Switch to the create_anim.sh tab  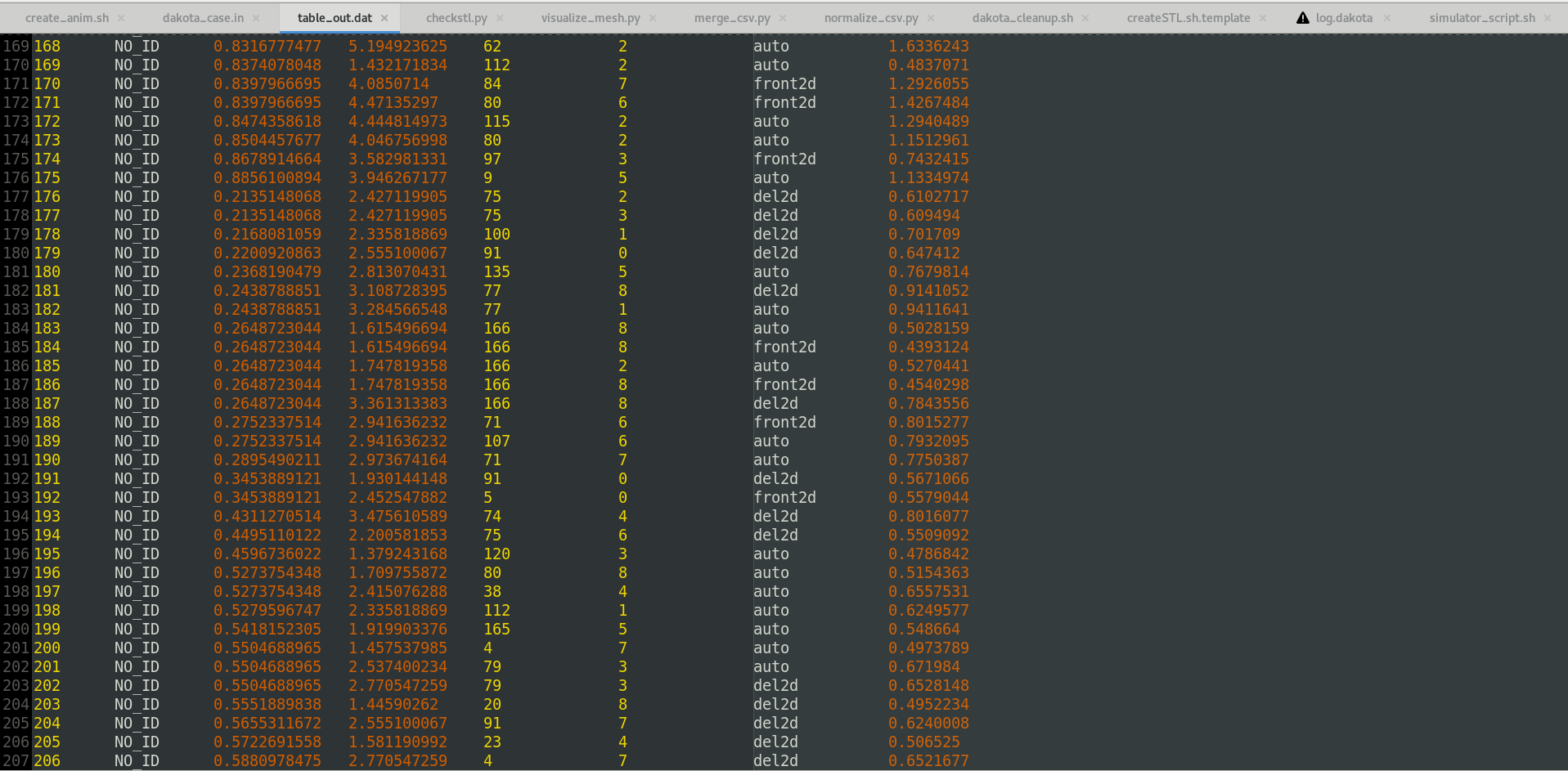[x=66, y=18]
